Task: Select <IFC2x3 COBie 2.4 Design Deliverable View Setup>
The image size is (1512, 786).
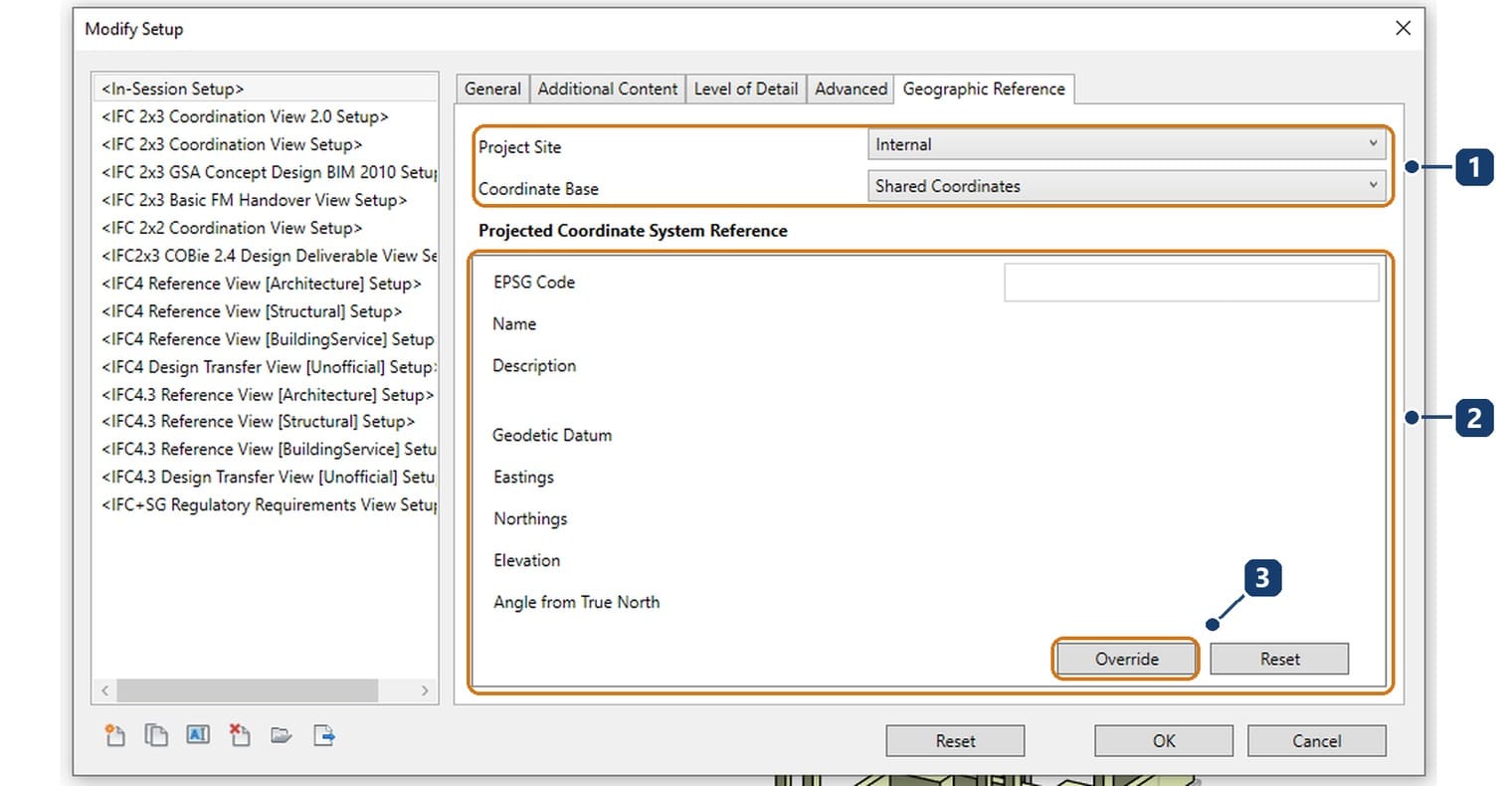Action: tap(265, 256)
